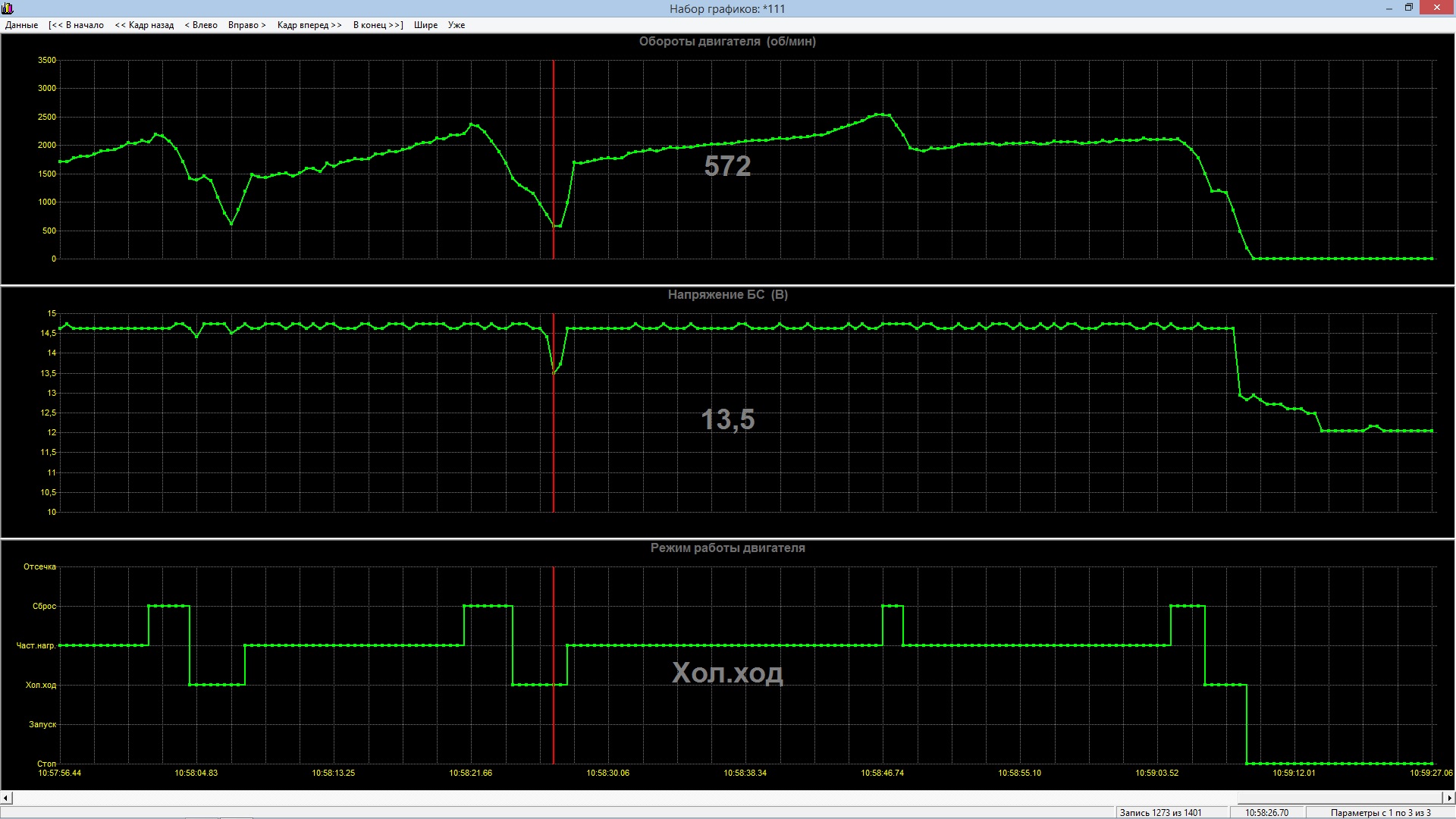Click the application icon in title bar

point(8,8)
